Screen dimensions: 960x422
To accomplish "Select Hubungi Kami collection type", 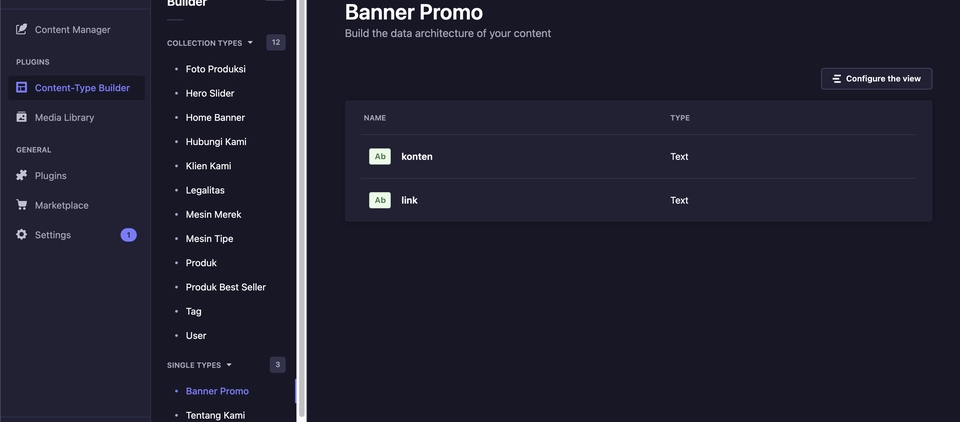I will (x=216, y=141).
